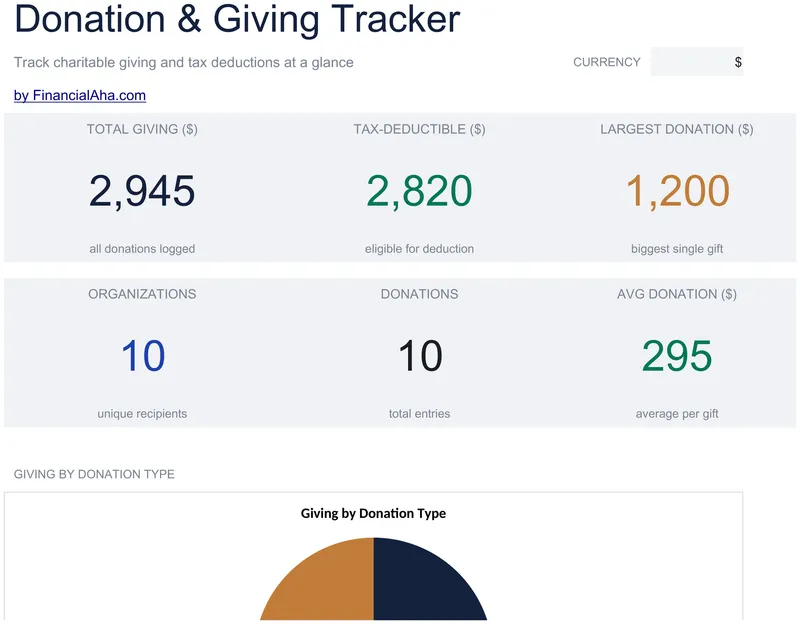Click the DONATIONS header
The image size is (800, 624).
[419, 294]
